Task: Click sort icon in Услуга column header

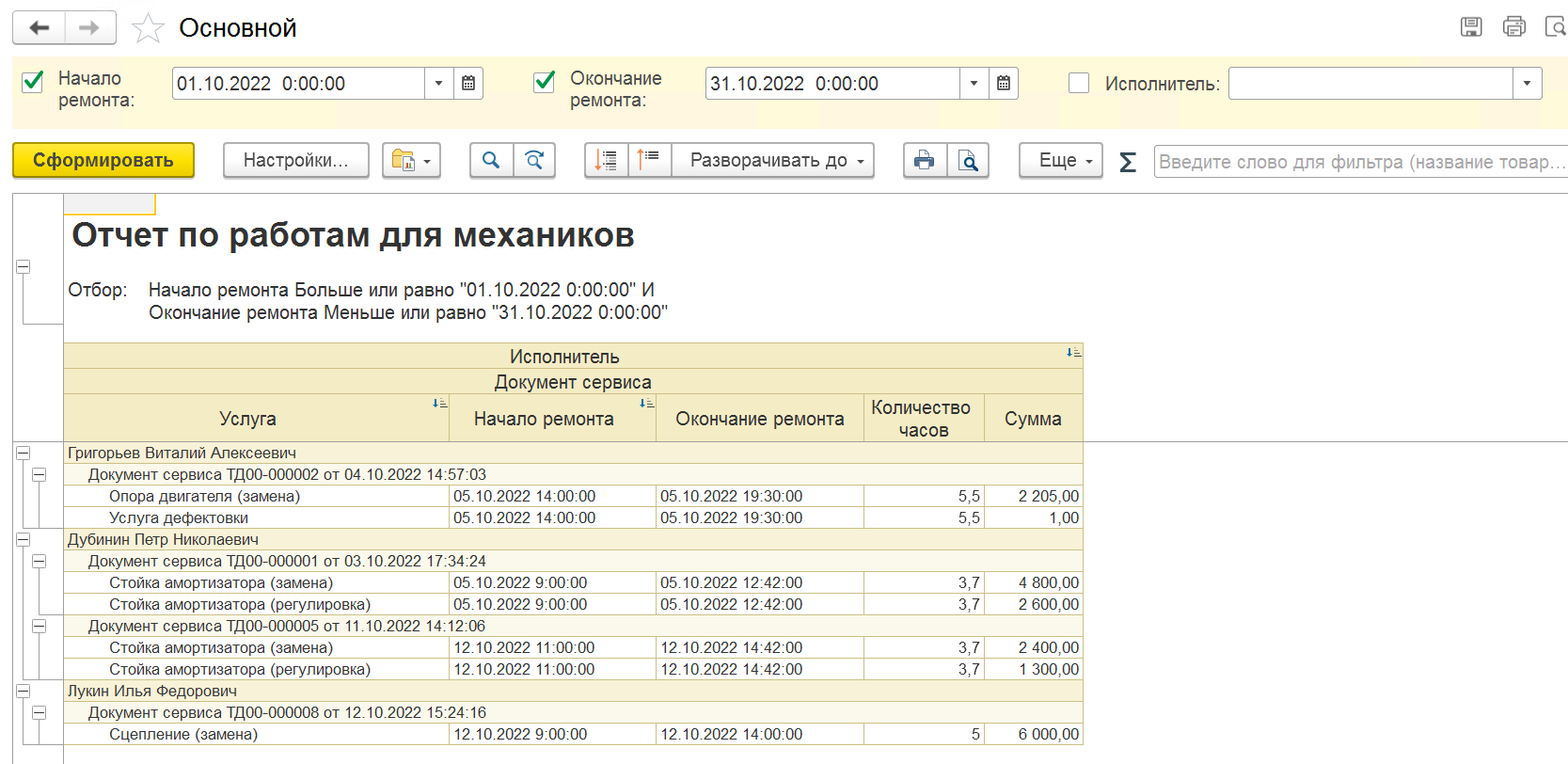Action: pyautogui.click(x=439, y=403)
